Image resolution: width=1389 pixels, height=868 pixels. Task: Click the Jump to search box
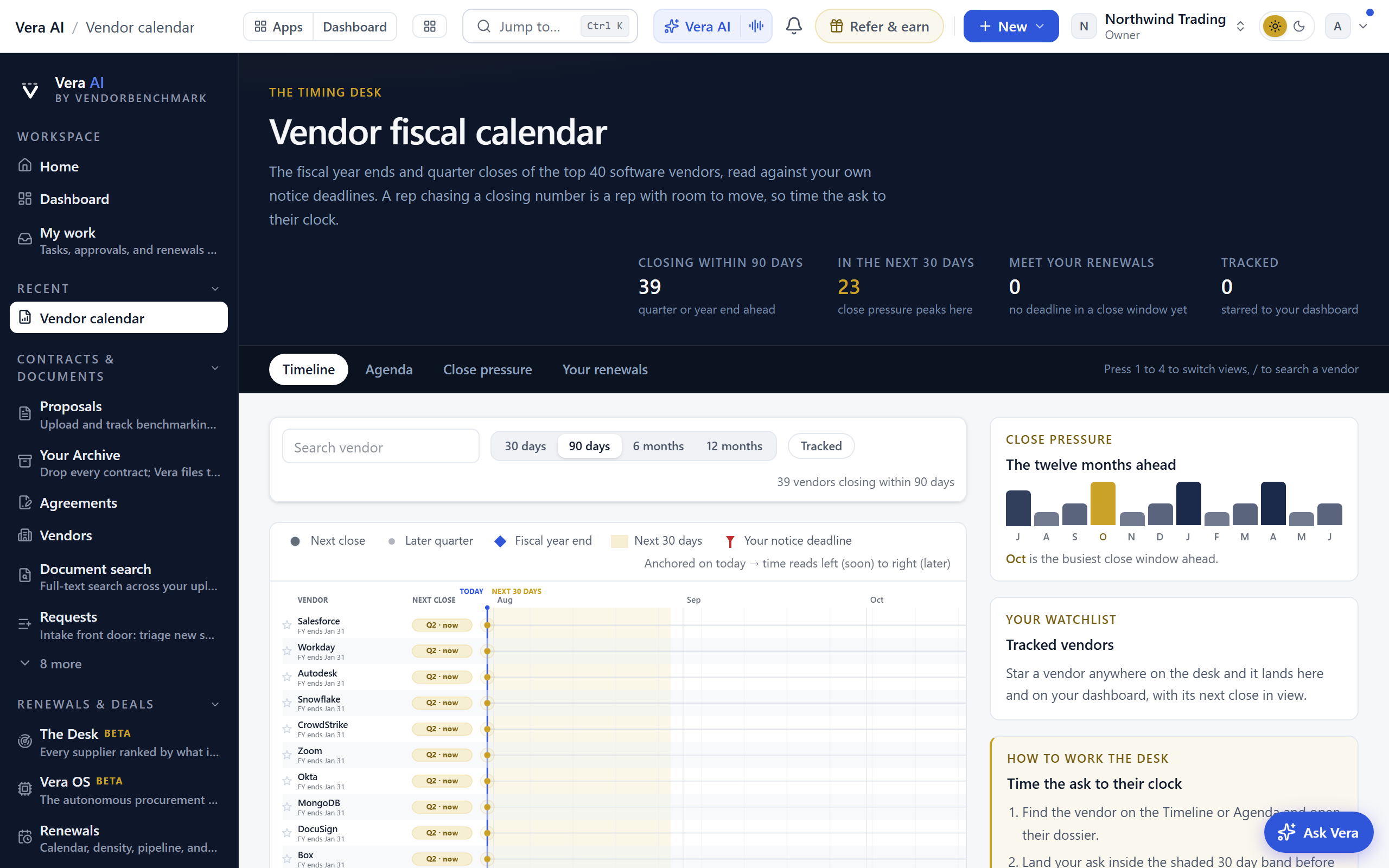pos(550,27)
